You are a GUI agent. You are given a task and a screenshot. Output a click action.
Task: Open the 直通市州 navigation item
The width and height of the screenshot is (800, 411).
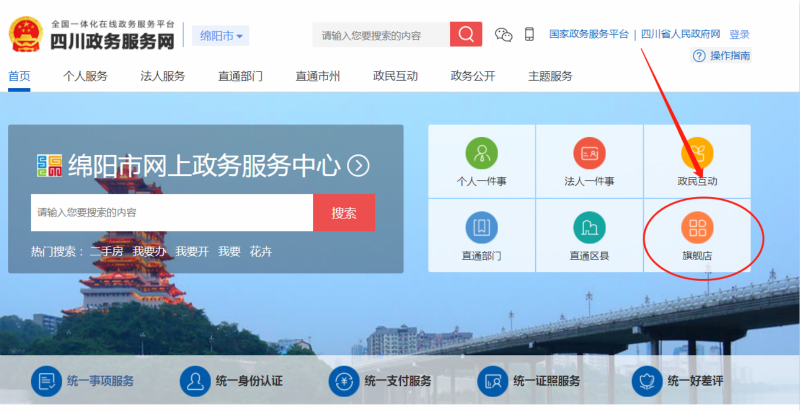(318, 76)
